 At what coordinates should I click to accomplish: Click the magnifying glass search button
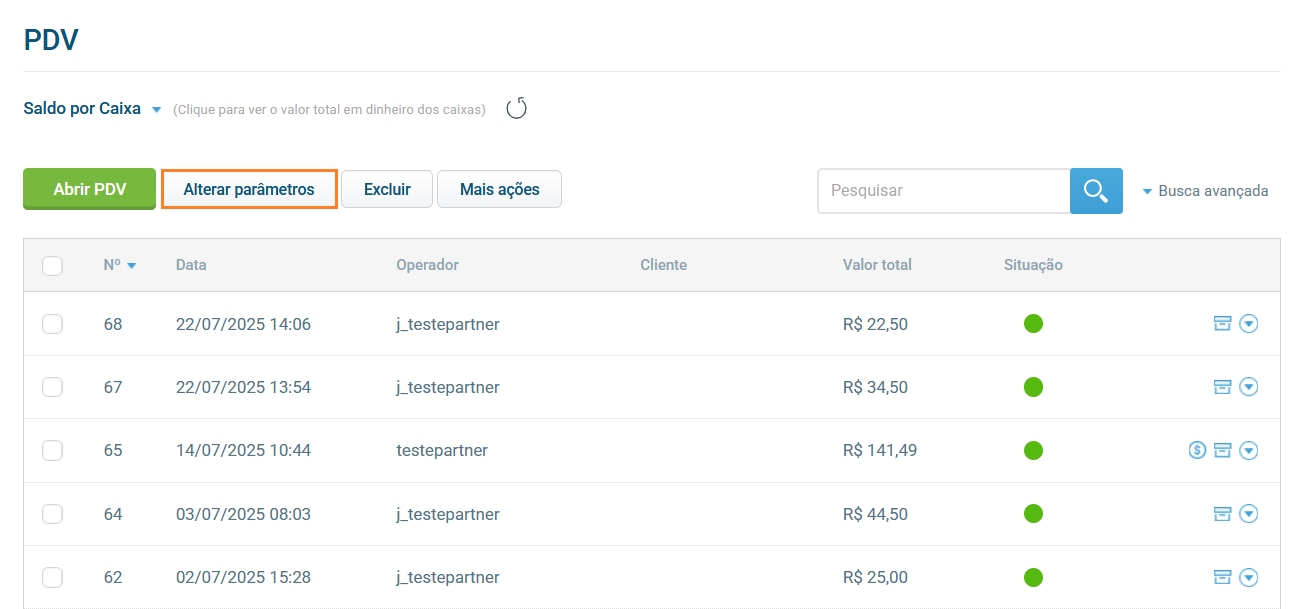coord(1096,190)
